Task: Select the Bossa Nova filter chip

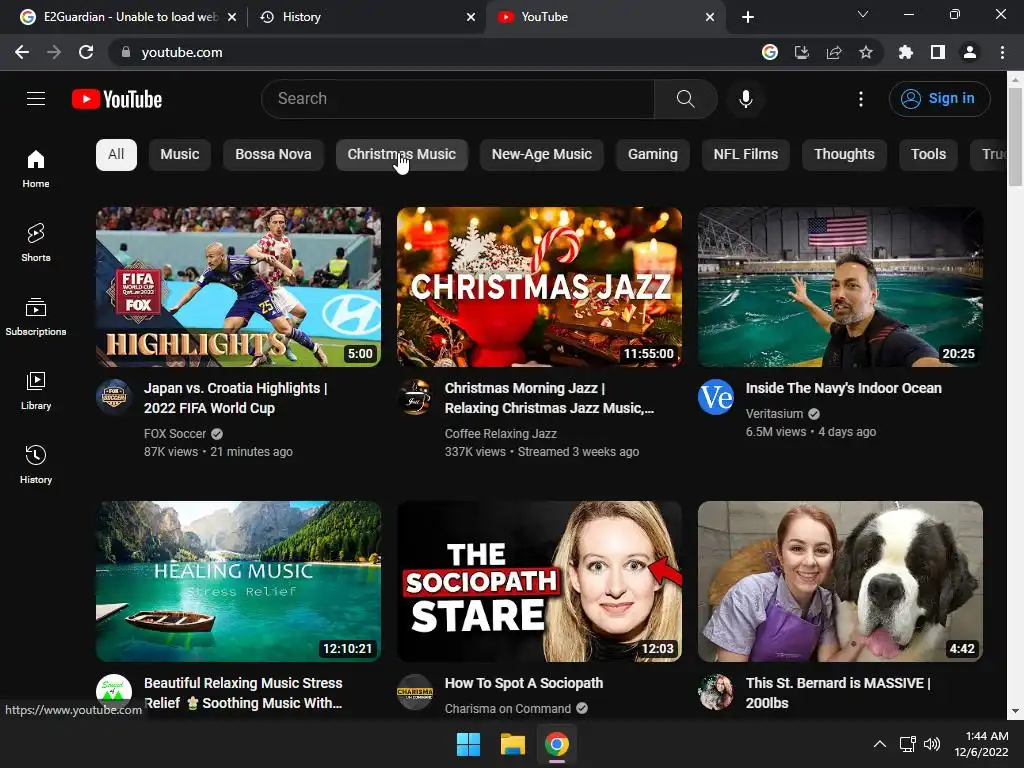Action: (273, 155)
